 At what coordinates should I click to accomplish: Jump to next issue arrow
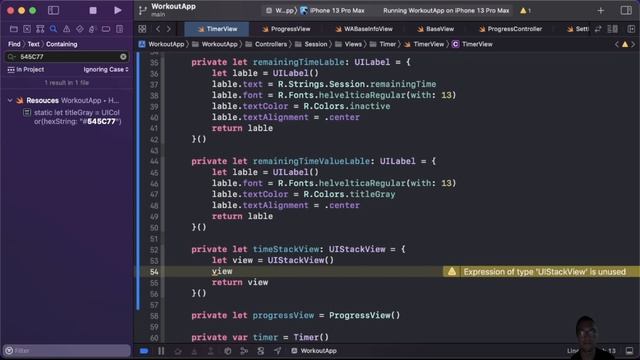click(x=633, y=44)
